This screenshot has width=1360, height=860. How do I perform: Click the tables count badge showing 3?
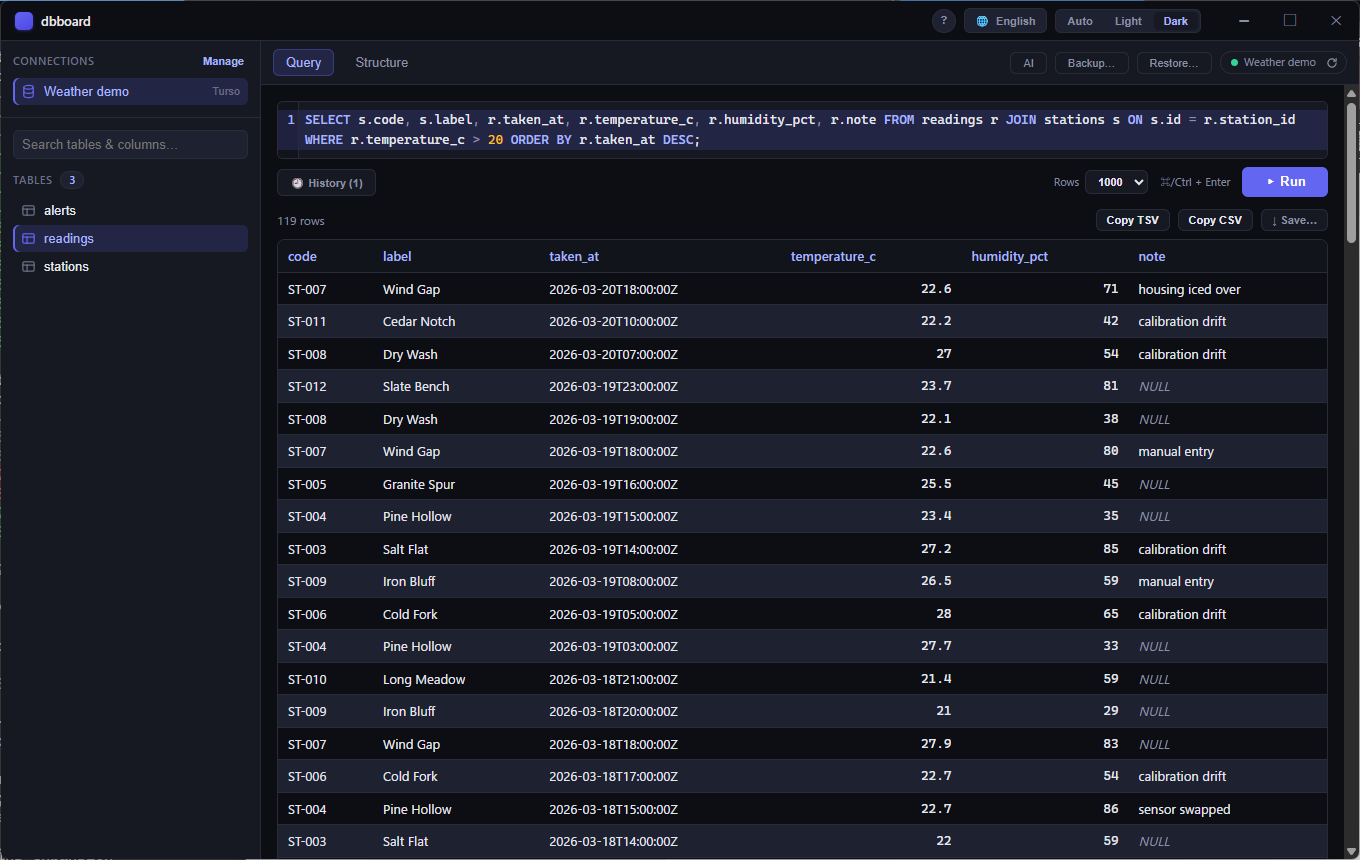[72, 180]
